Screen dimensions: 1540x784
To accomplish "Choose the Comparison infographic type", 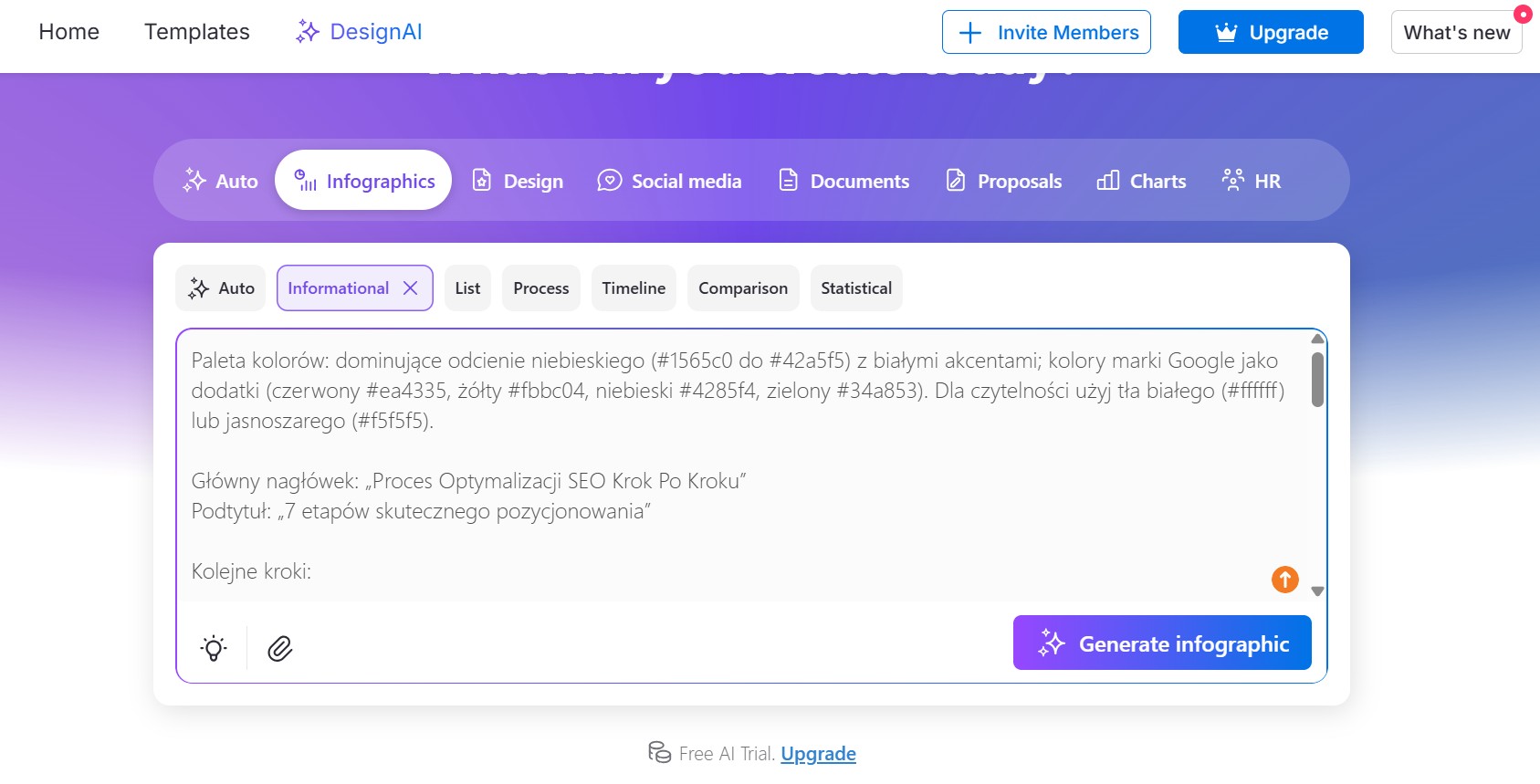I will [x=743, y=288].
